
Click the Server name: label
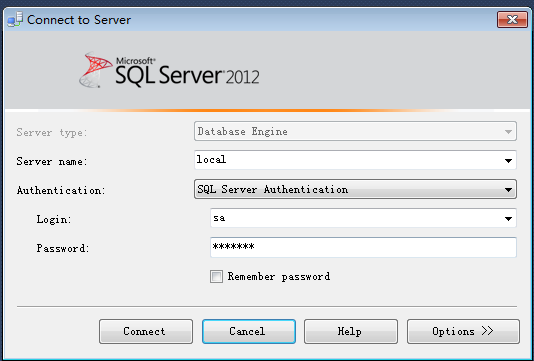(52, 161)
